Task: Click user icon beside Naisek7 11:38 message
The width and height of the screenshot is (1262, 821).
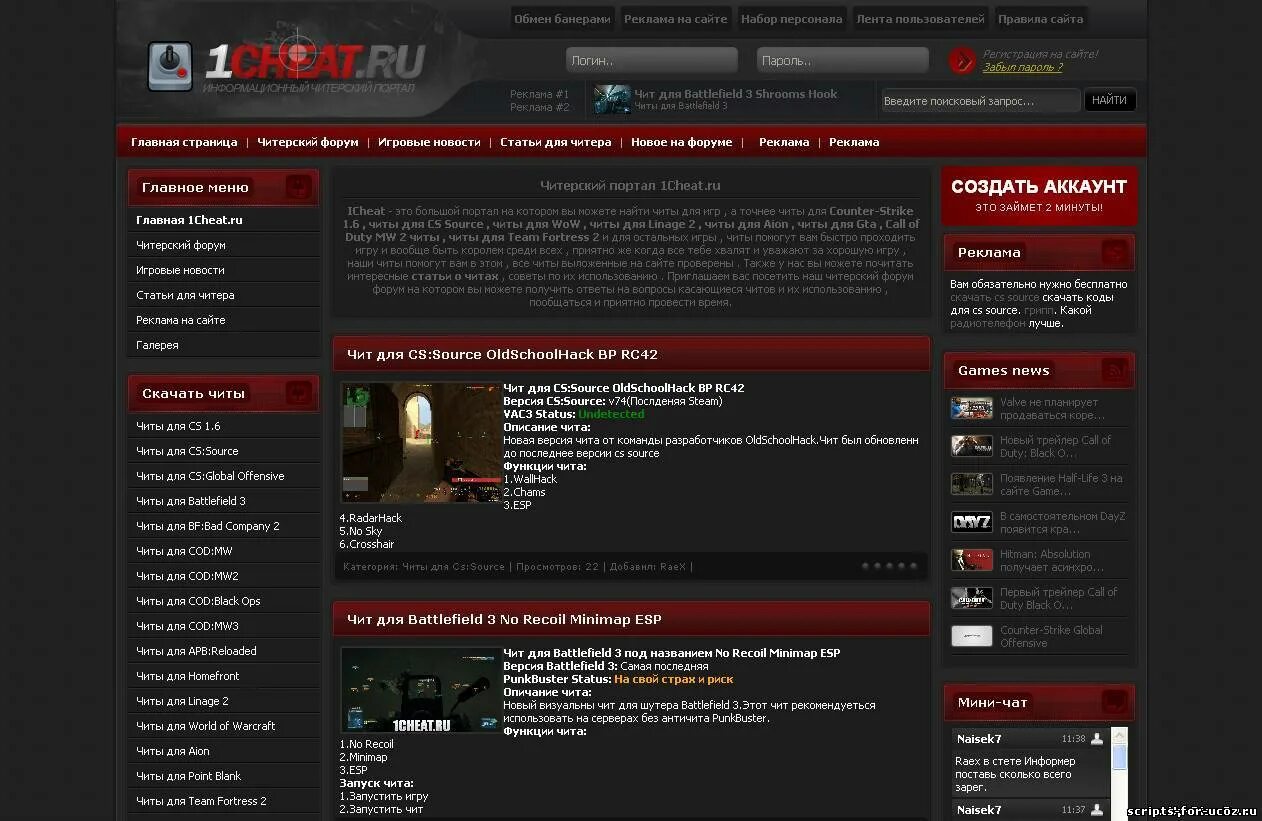Action: [x=1097, y=739]
